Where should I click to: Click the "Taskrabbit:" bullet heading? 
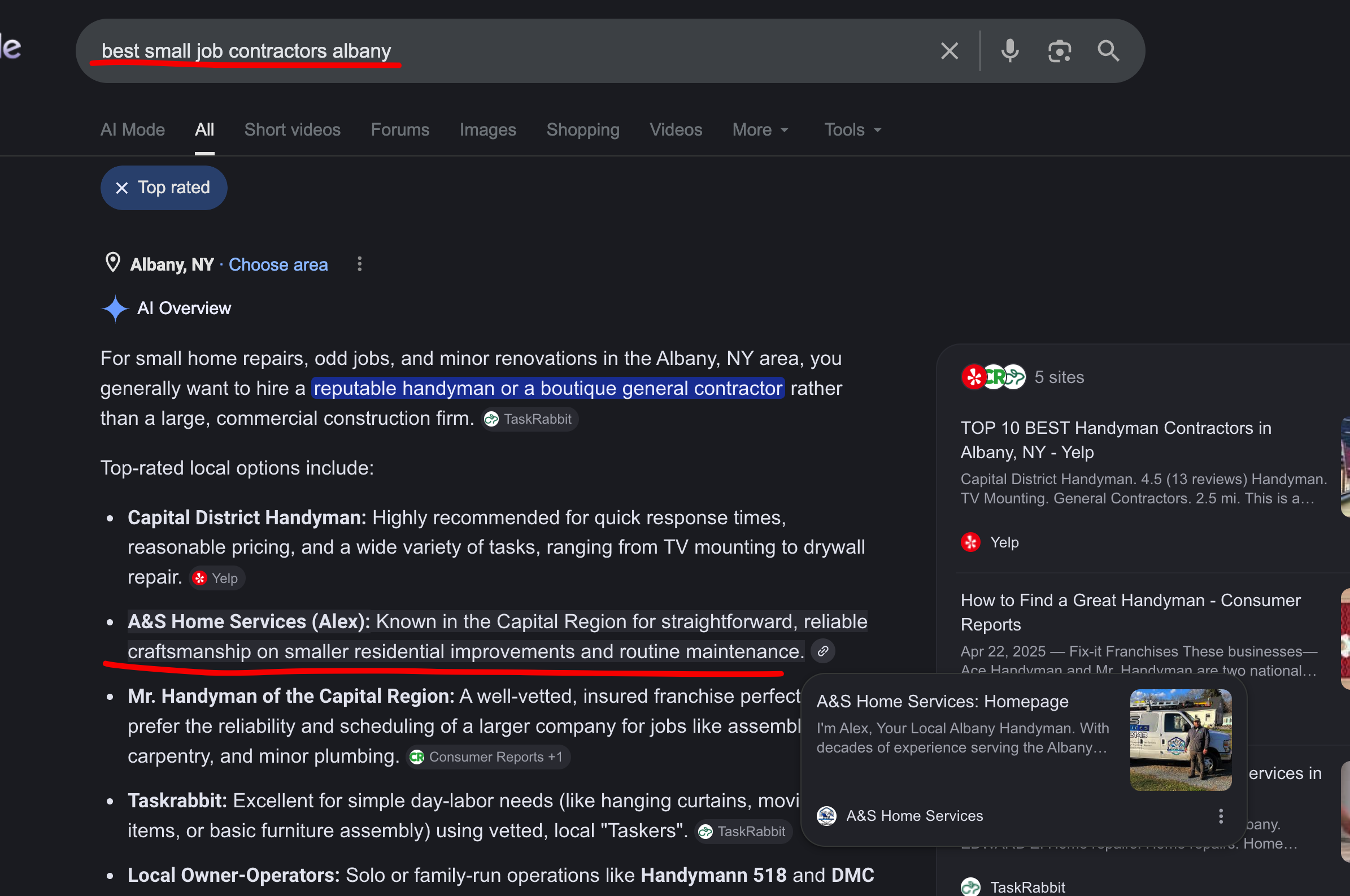[178, 801]
